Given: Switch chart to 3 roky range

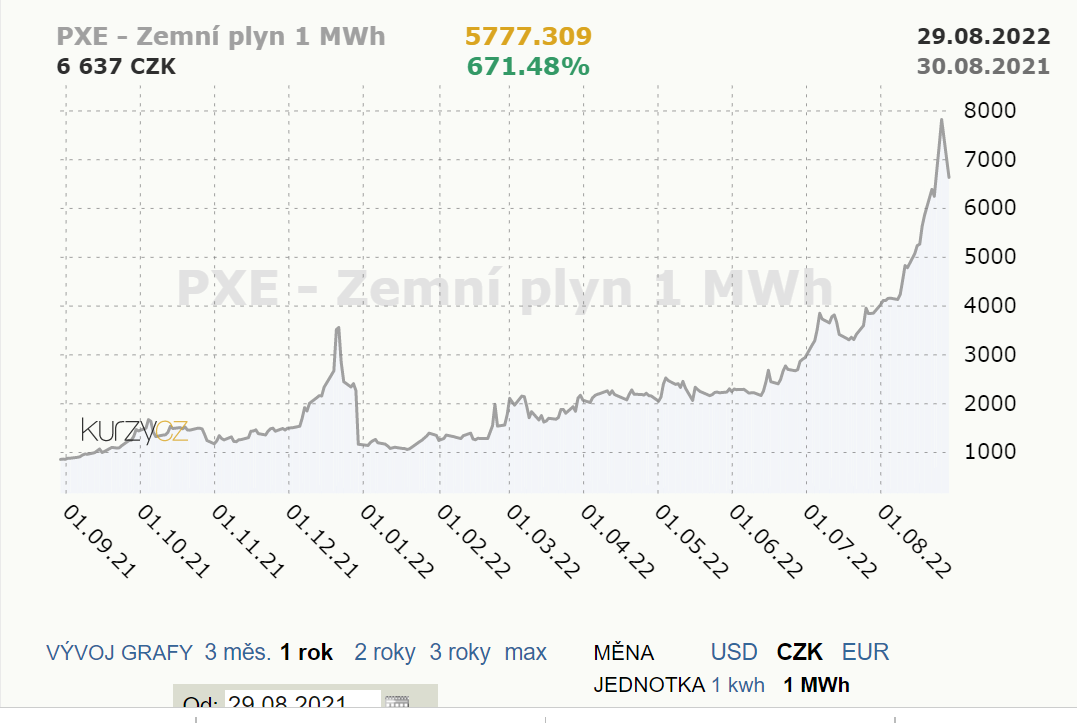Looking at the screenshot, I should tap(460, 653).
